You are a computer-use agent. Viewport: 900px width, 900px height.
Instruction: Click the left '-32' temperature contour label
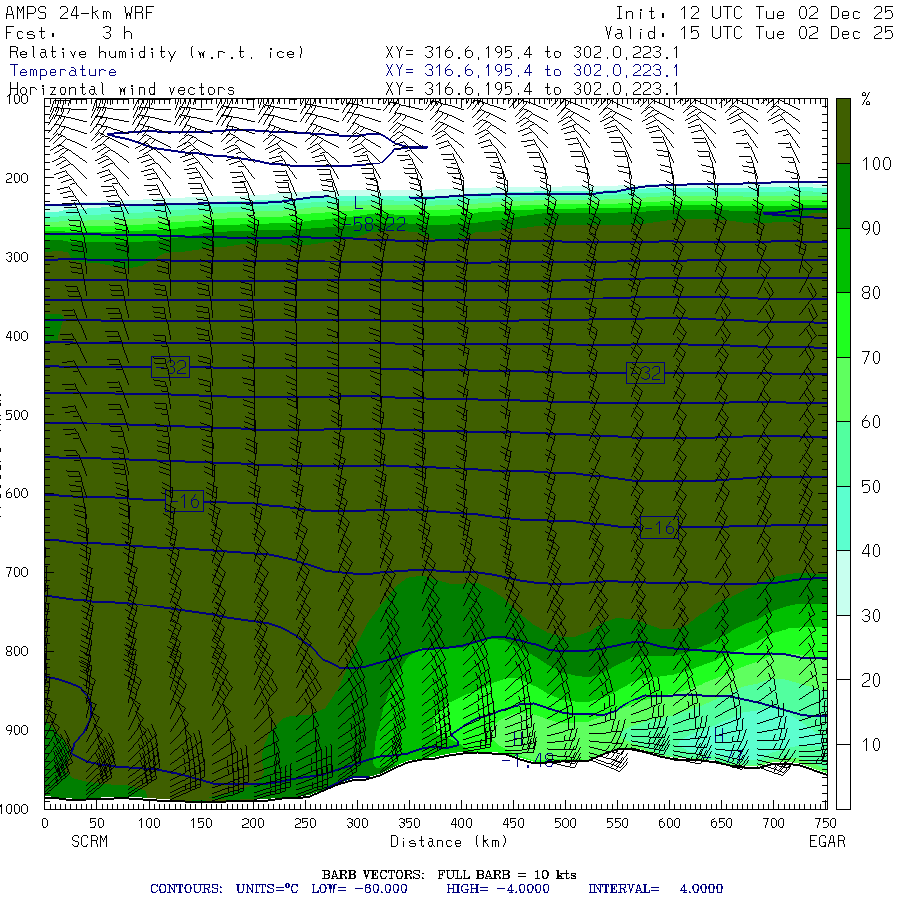[170, 367]
